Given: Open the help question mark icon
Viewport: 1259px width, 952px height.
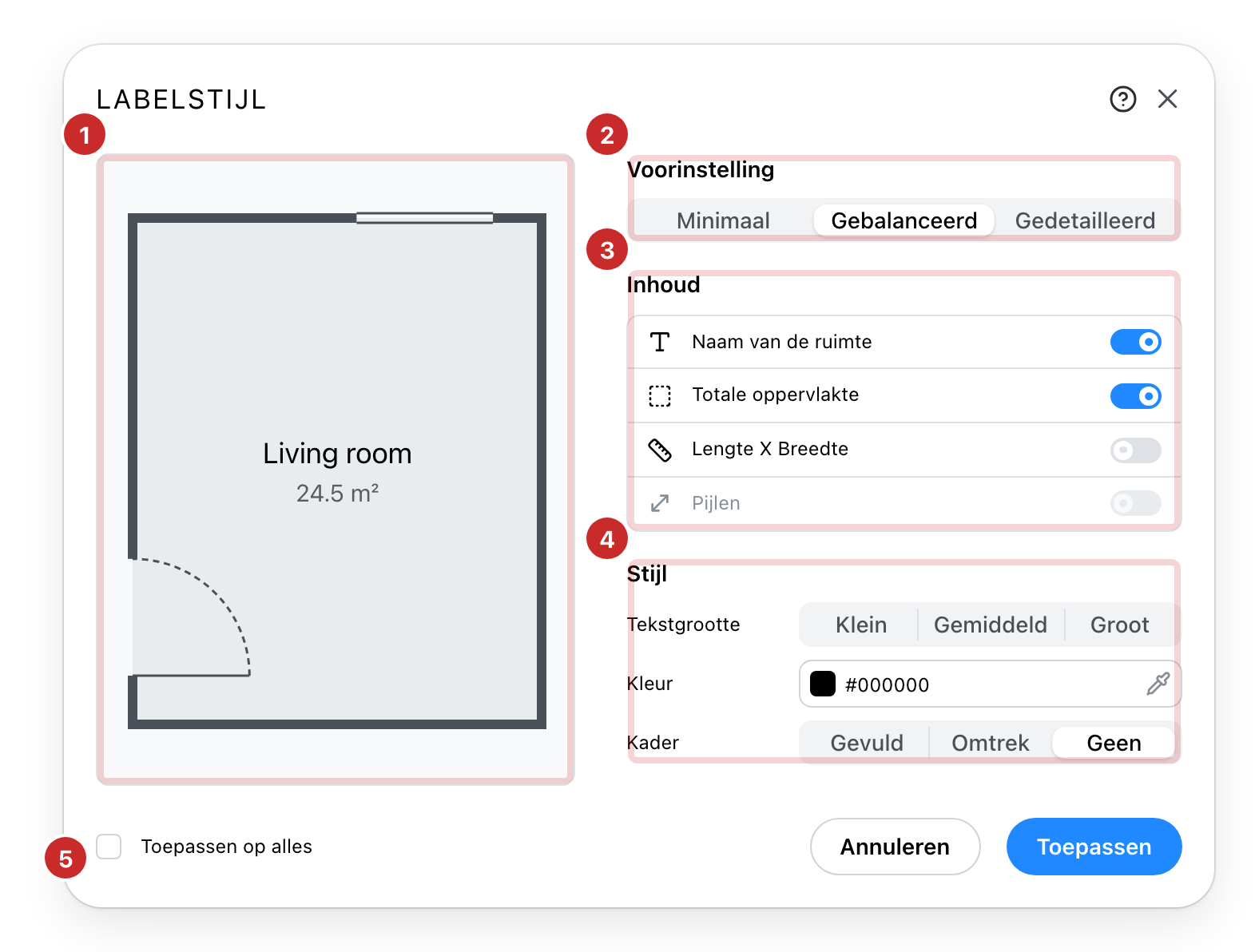Looking at the screenshot, I should tap(1122, 99).
